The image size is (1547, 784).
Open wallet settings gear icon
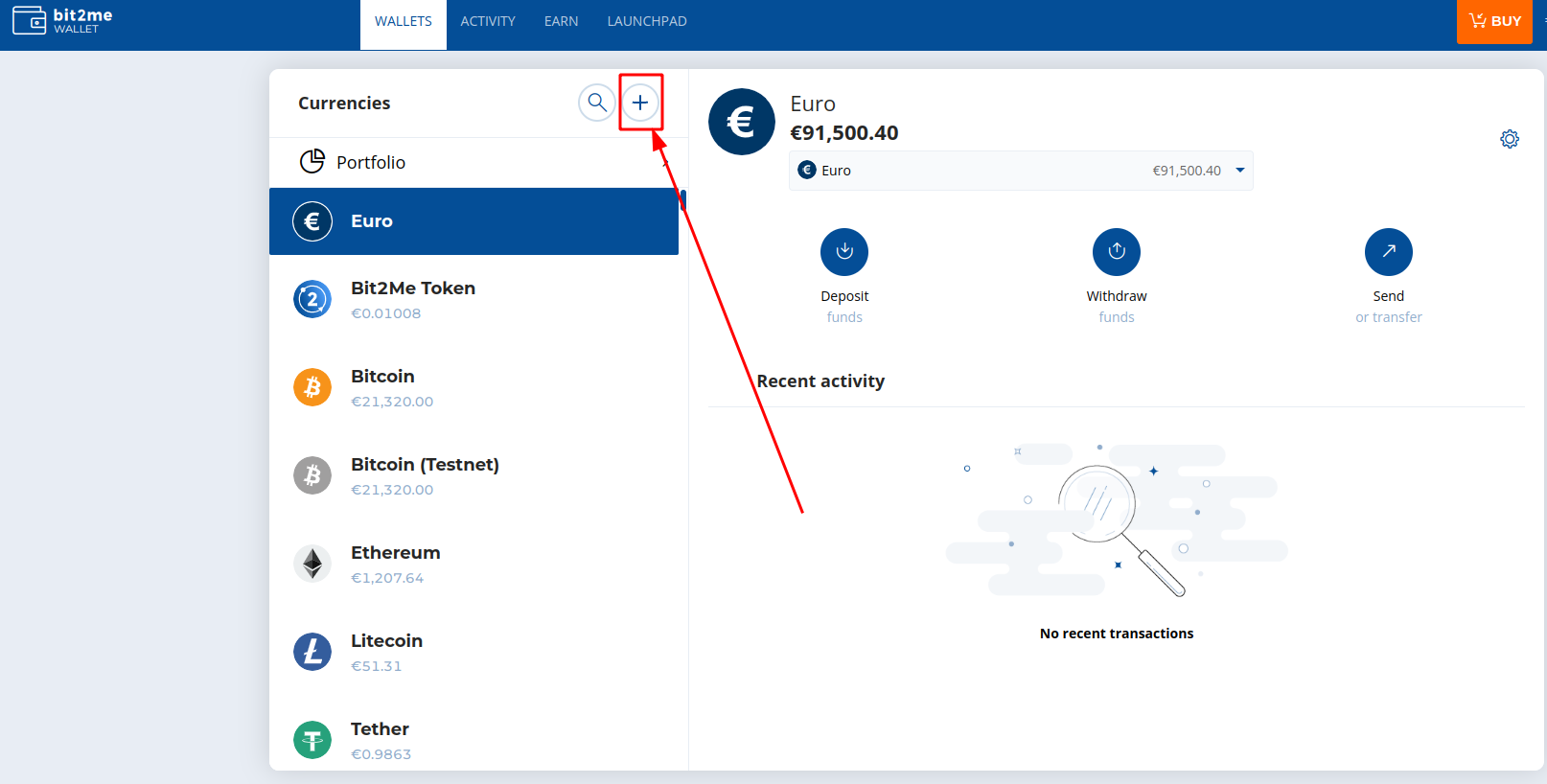[1510, 139]
